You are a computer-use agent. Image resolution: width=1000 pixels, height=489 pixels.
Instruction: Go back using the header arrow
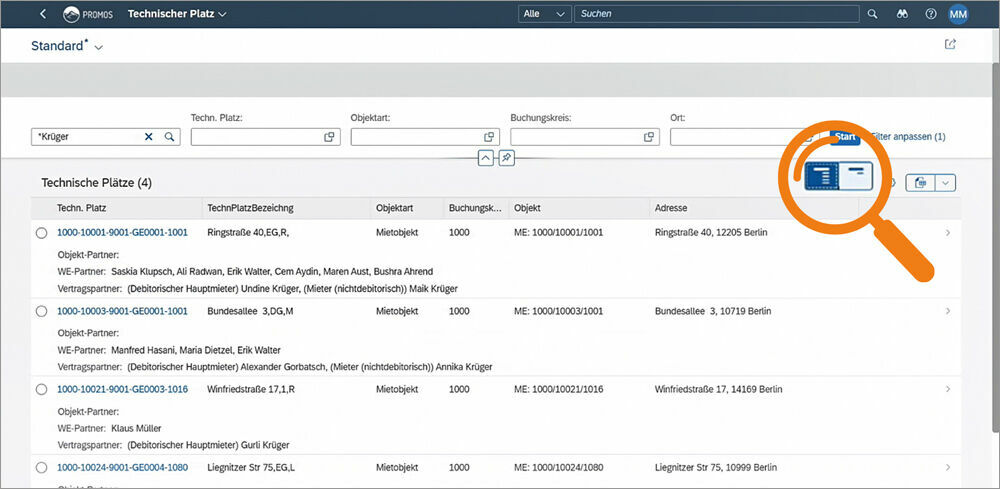click(43, 14)
